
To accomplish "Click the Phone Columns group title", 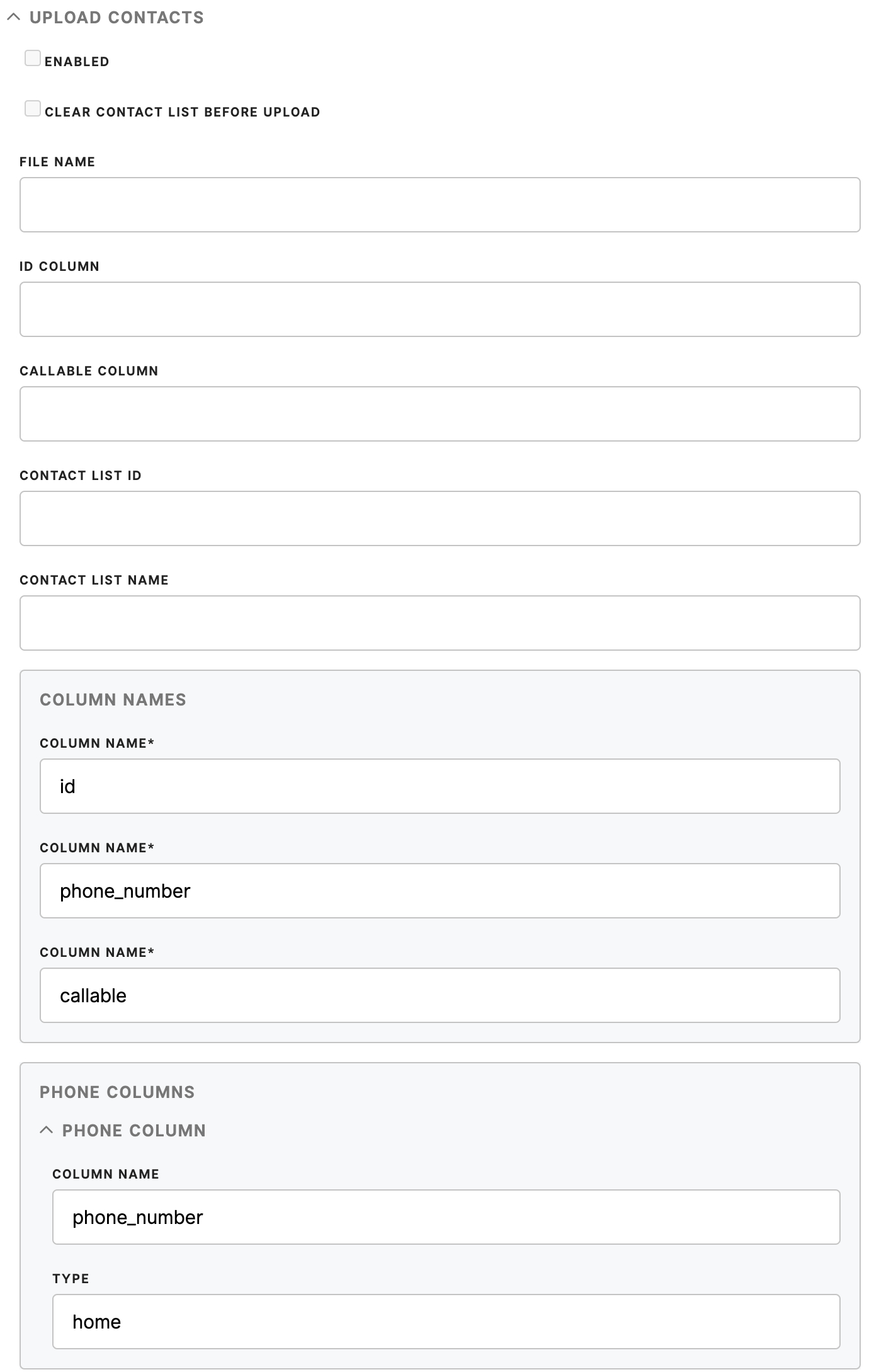I will [x=117, y=1092].
